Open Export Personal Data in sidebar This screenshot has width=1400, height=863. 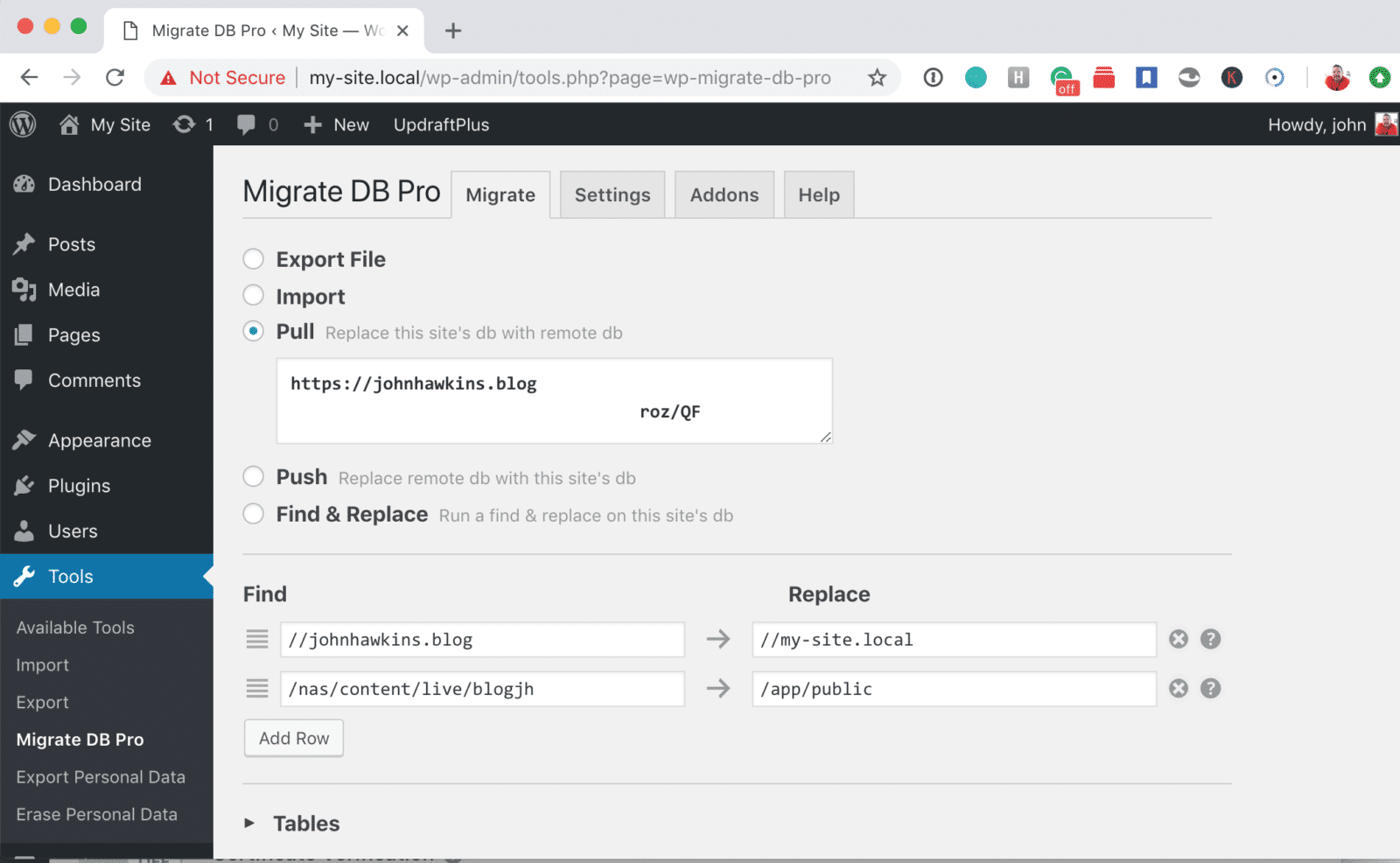(101, 777)
